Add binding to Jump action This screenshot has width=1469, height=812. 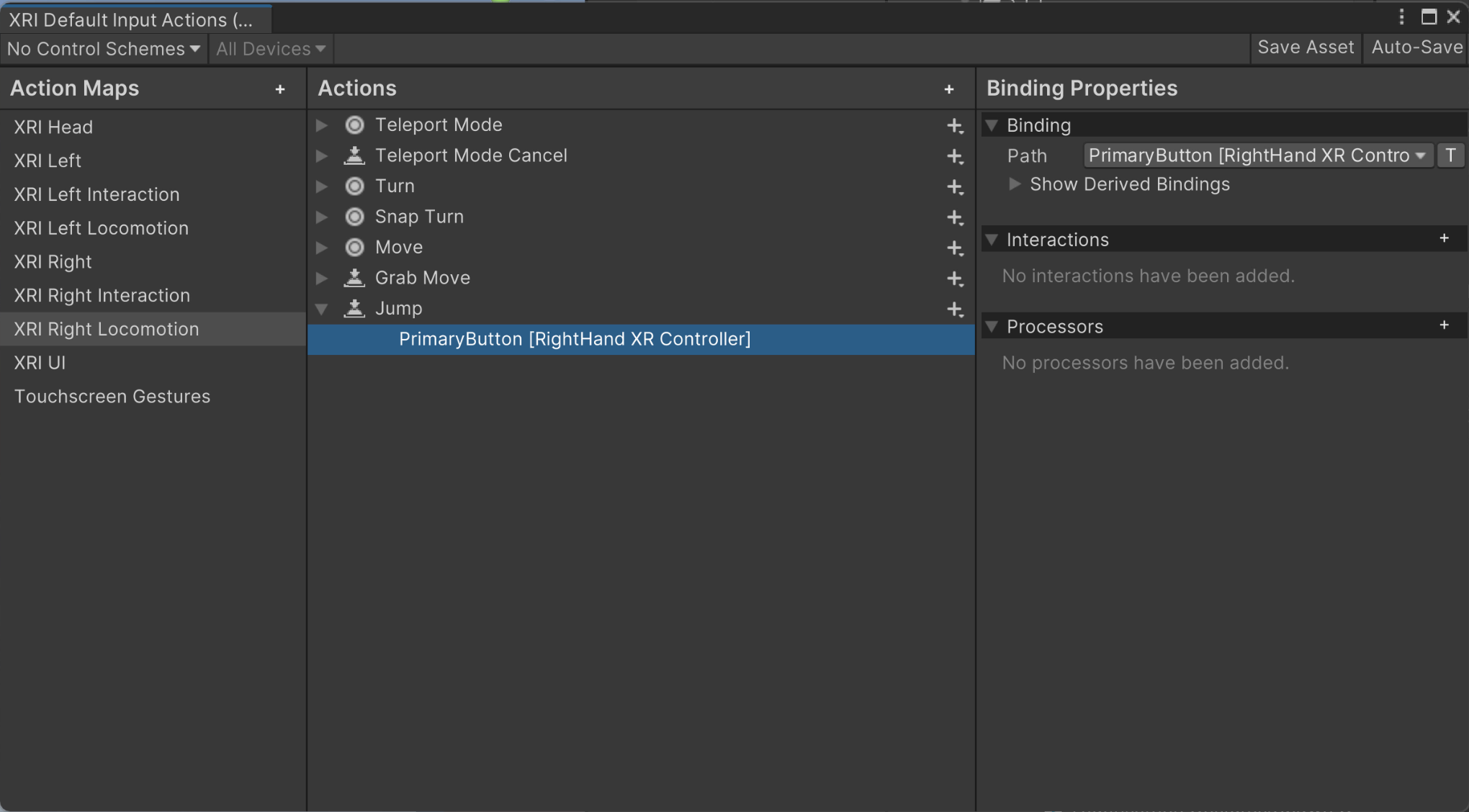click(955, 310)
